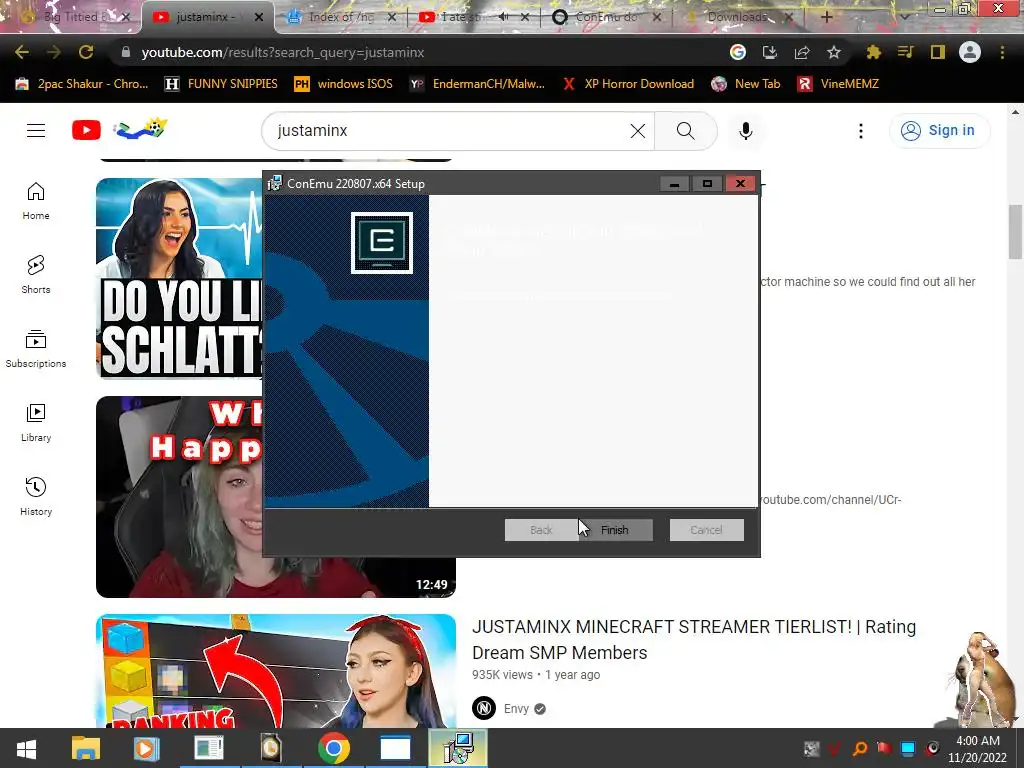Open the JUSTAMINX MINECRAFT STREAMER TIERLIST video title
The image size is (1024, 768).
(x=694, y=639)
